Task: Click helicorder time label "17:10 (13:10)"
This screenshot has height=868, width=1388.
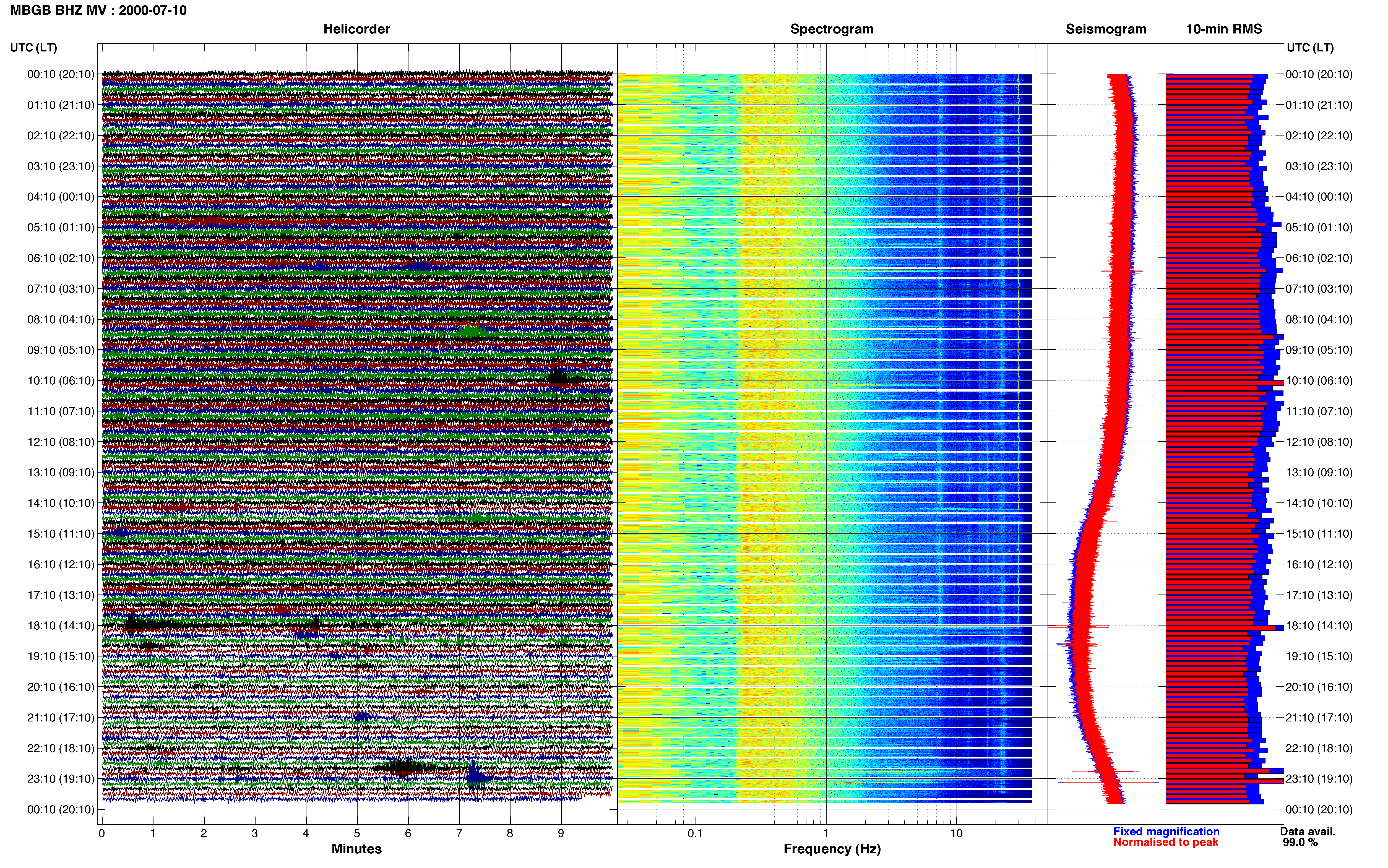Action: tap(61, 595)
